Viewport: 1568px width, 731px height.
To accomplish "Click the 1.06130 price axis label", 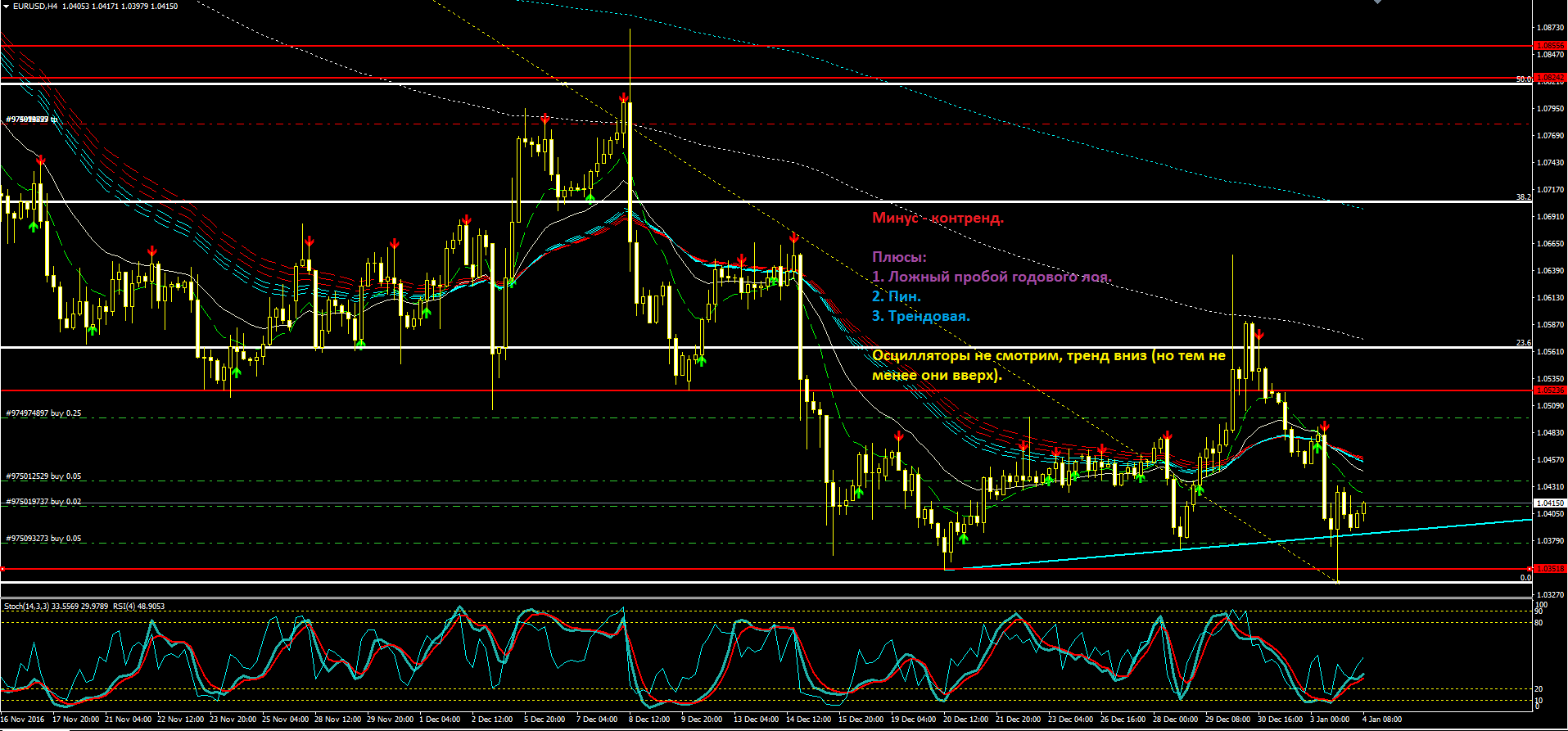I will (x=1552, y=298).
